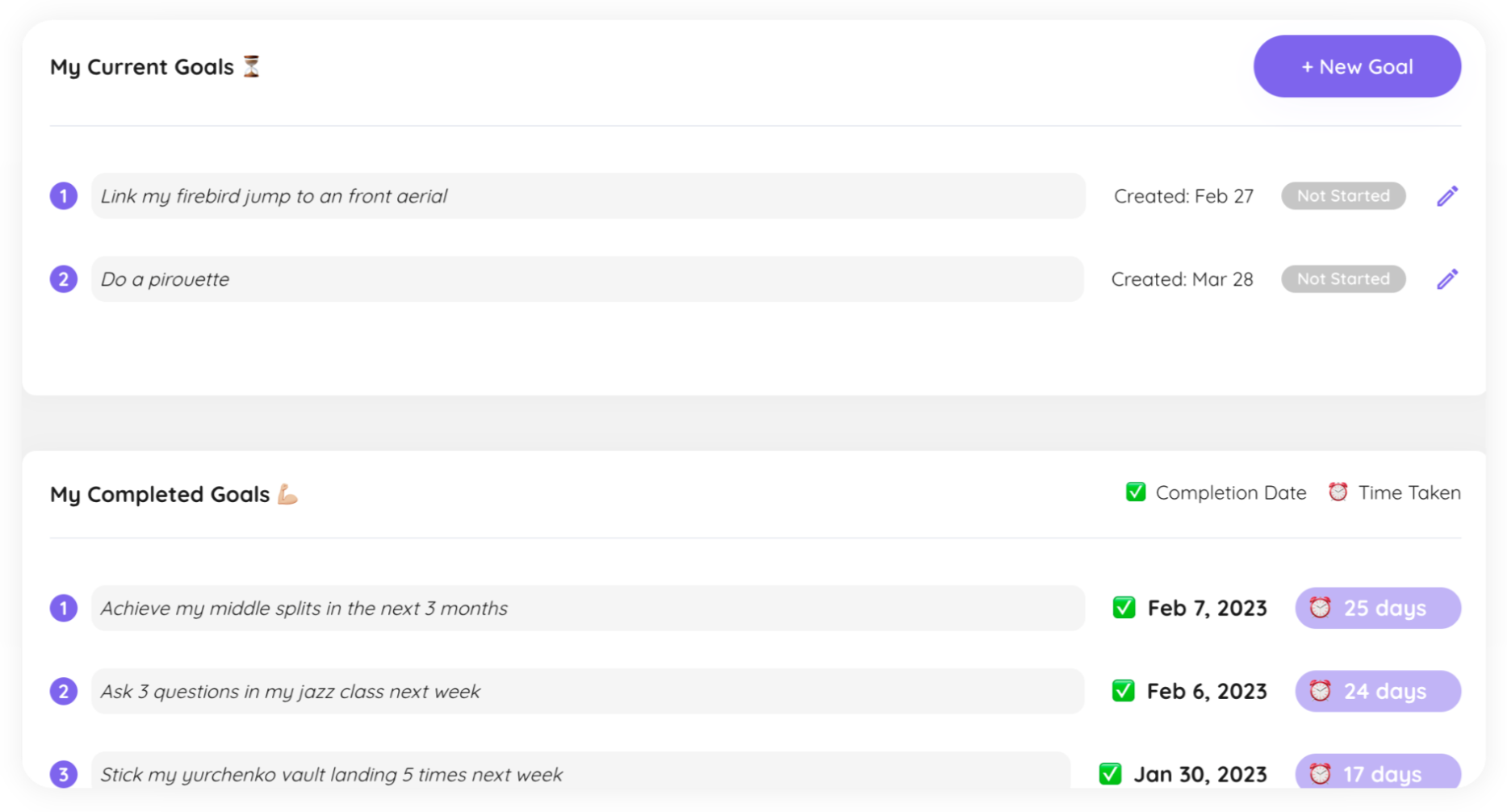
Task: Click the flexed arm icon by Completed Goals
Action: pyautogui.click(x=287, y=494)
